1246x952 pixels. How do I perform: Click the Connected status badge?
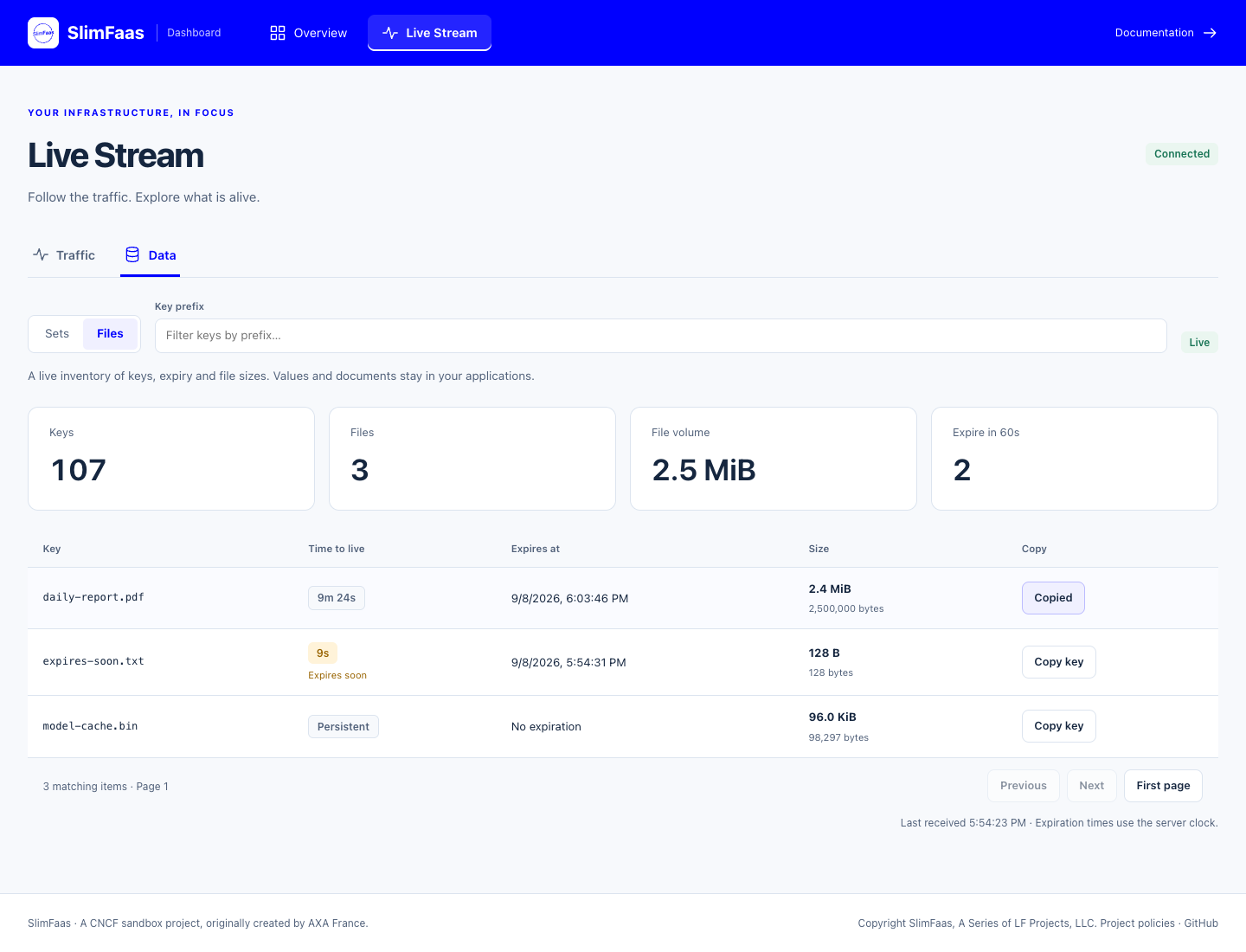[x=1182, y=154]
